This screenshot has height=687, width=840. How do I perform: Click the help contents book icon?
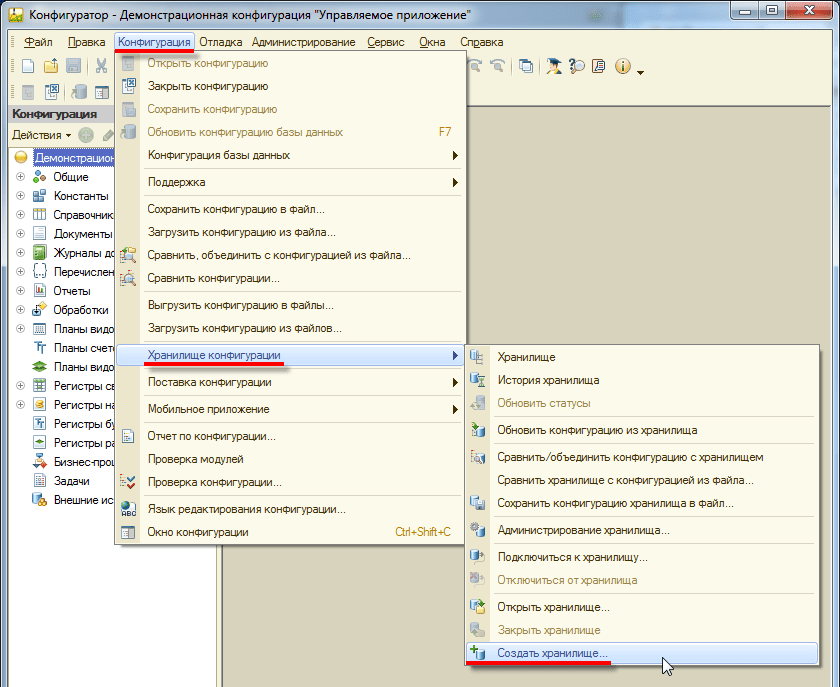pyautogui.click(x=598, y=66)
